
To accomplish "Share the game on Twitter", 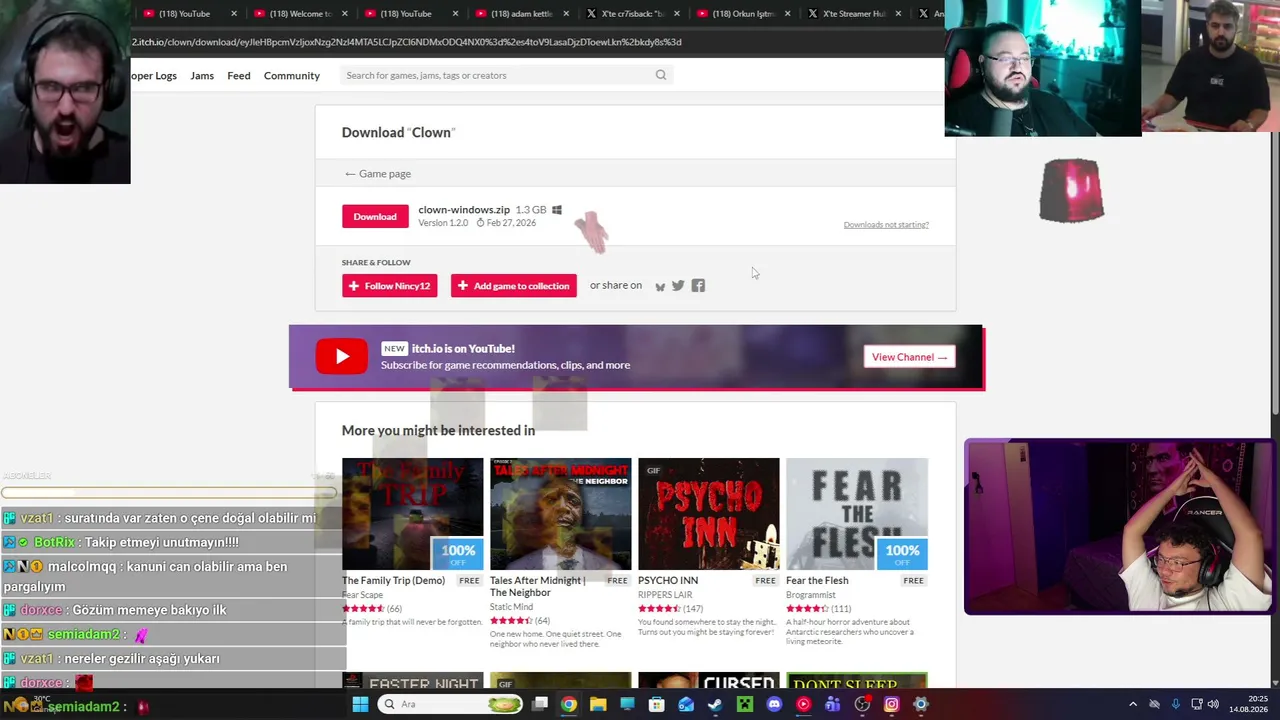I will [x=678, y=286].
